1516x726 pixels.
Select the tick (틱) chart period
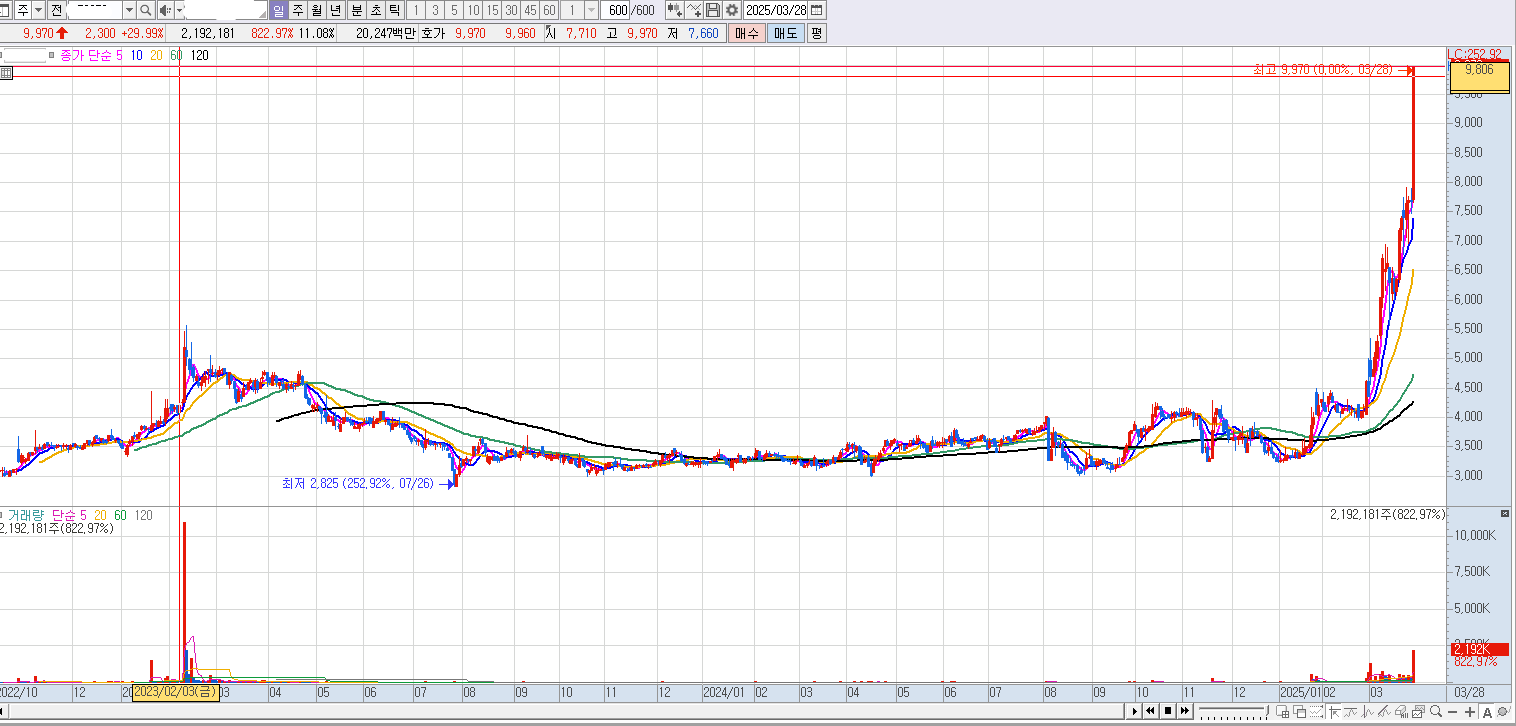click(x=394, y=10)
